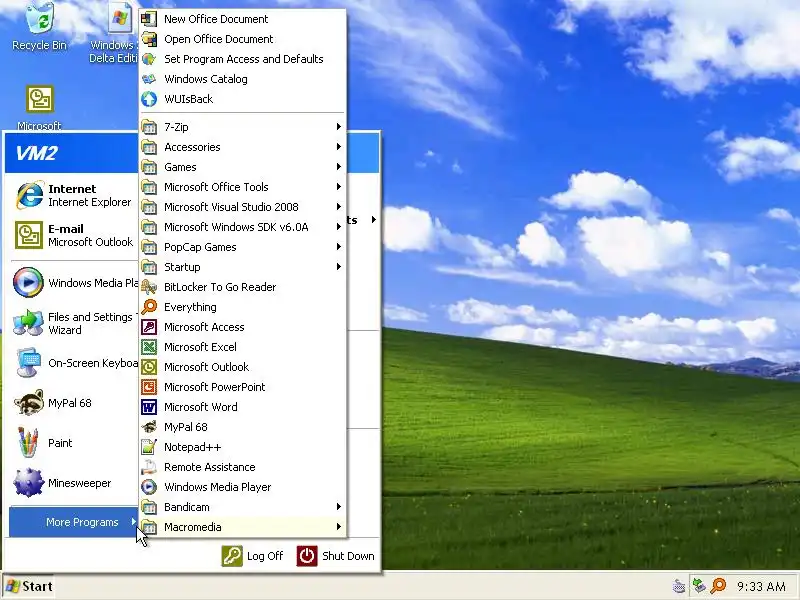Open MyPal 68 icon in the programs list

tap(149, 427)
